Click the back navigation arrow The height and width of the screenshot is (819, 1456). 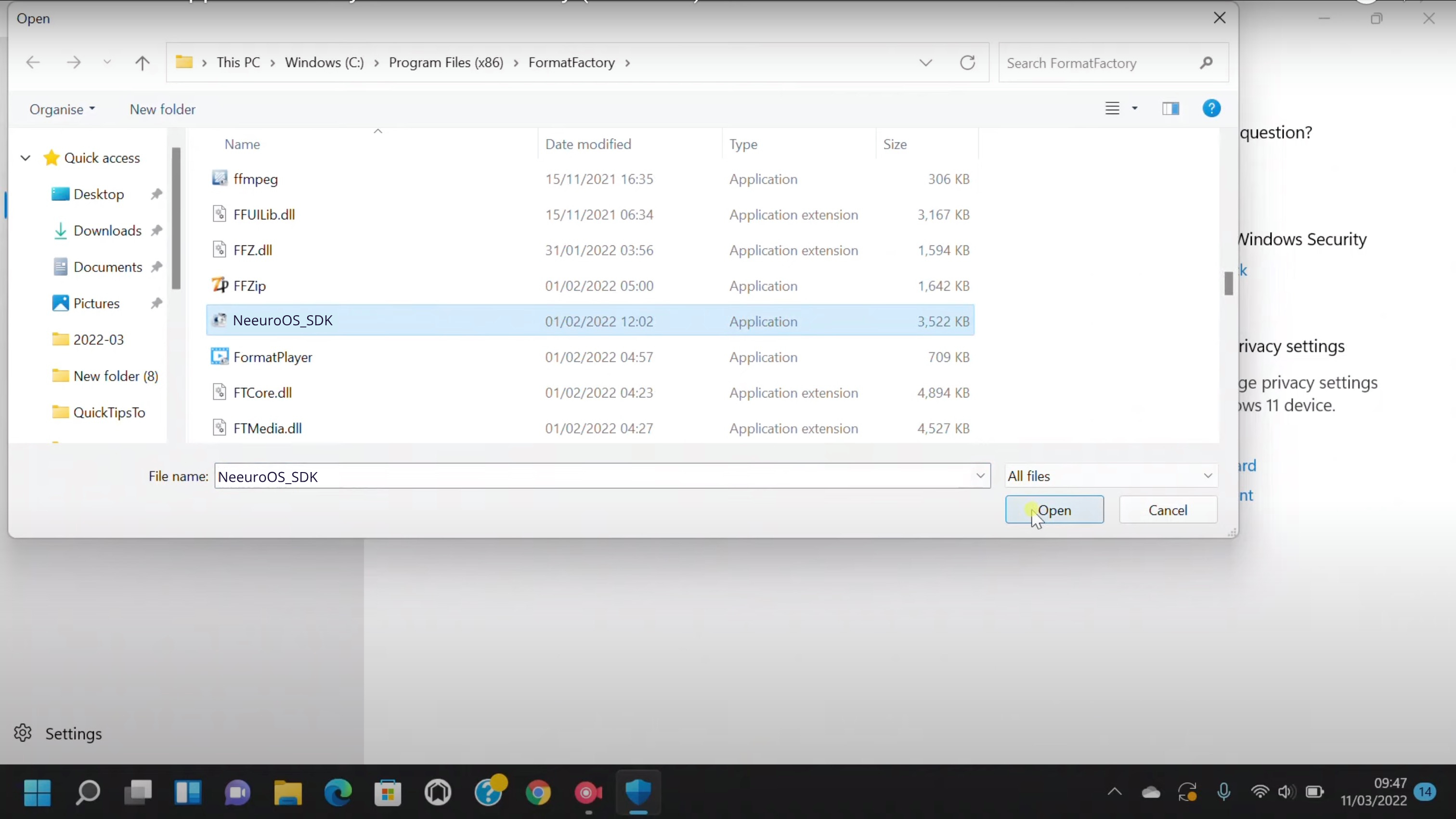click(x=33, y=62)
